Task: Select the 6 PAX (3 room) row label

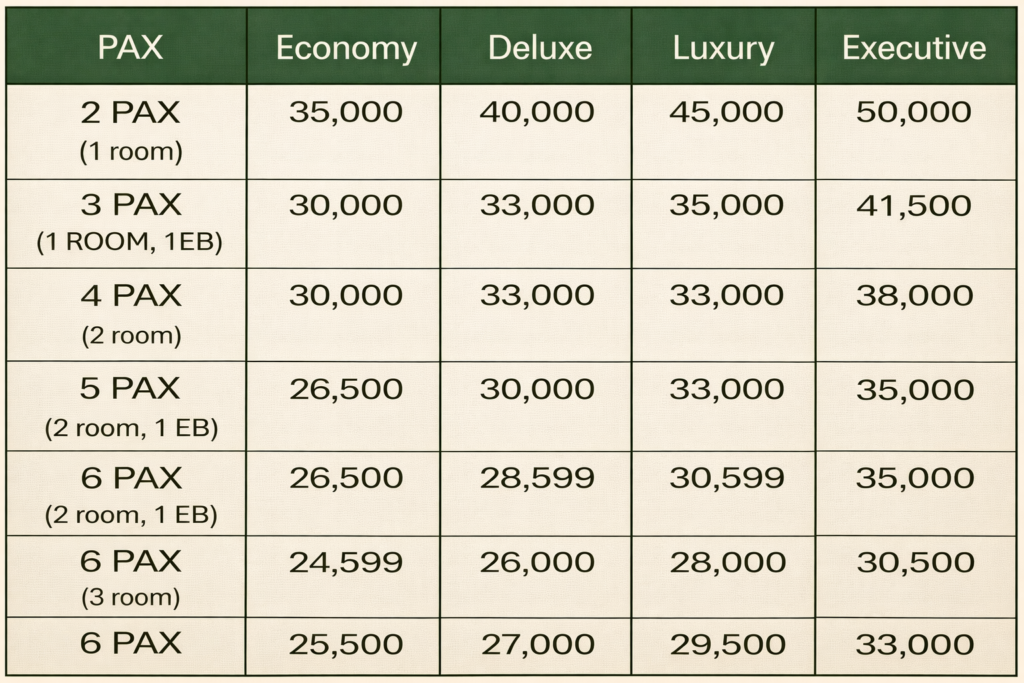Action: point(130,562)
